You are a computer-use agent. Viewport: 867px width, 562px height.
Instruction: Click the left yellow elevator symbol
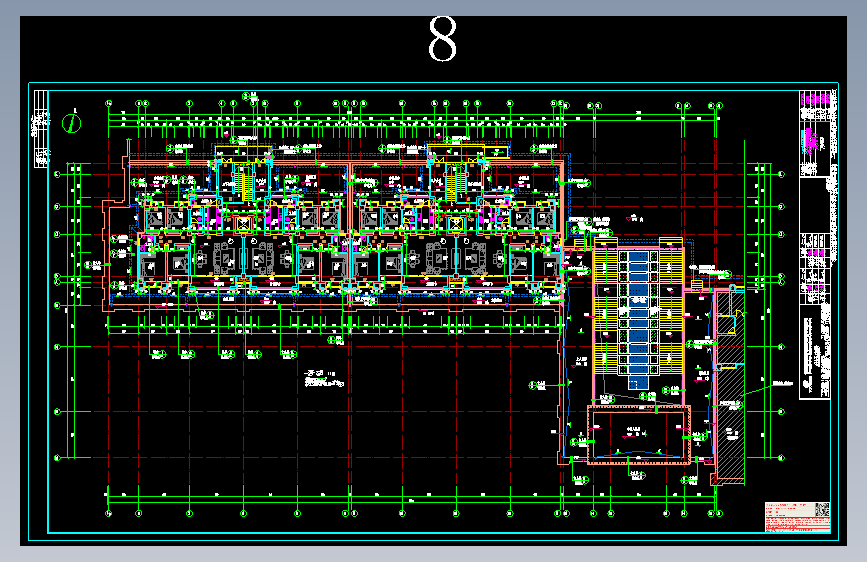(243, 224)
